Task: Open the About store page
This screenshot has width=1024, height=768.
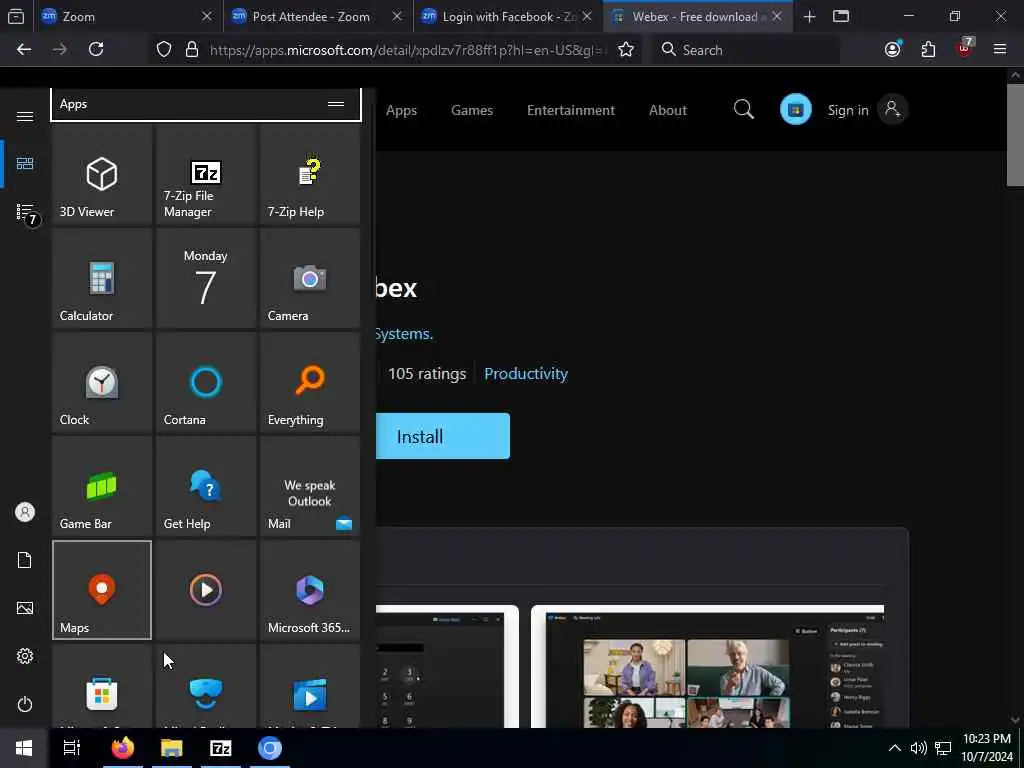Action: click(667, 110)
